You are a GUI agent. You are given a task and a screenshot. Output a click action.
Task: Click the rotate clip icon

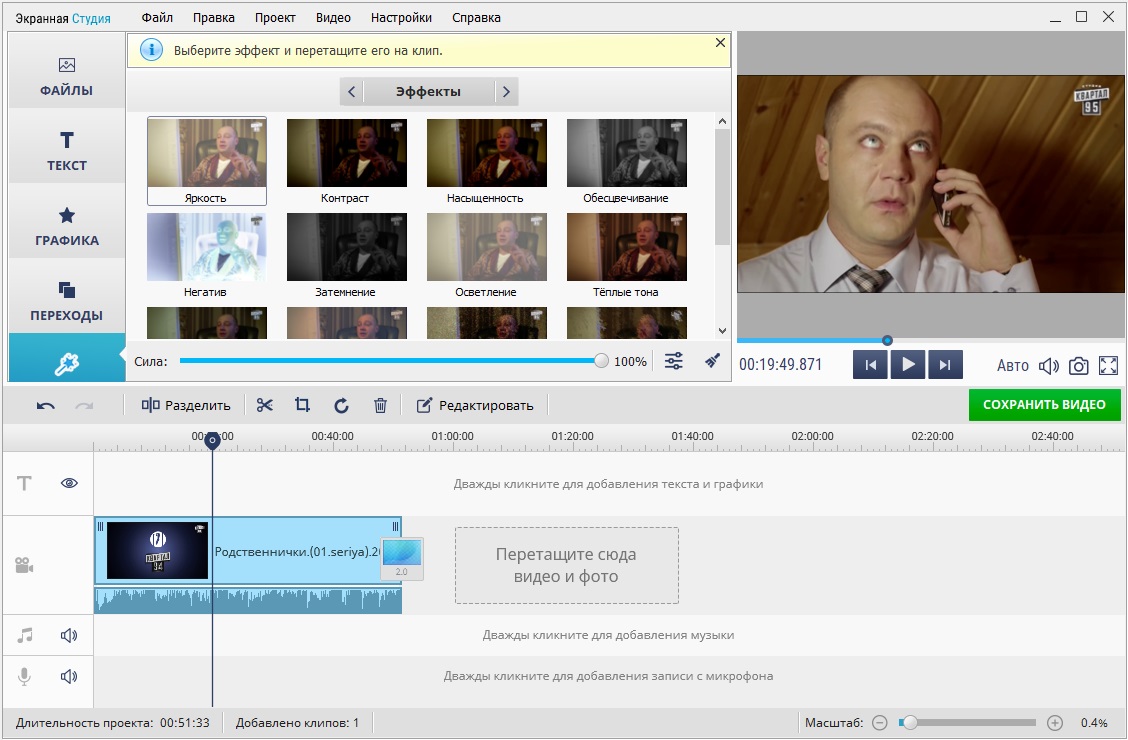pos(341,405)
